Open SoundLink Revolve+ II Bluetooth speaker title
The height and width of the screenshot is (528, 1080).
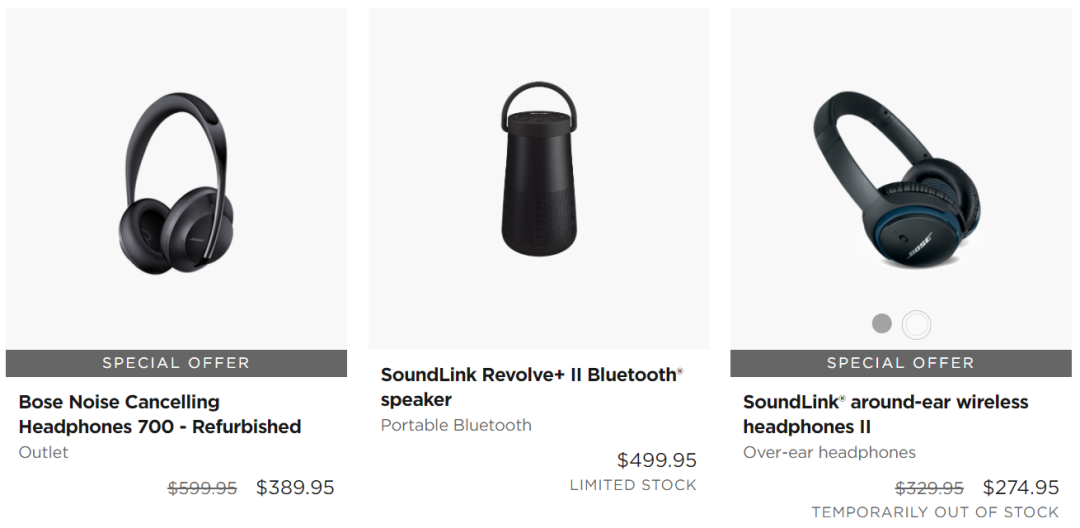pyautogui.click(x=532, y=387)
